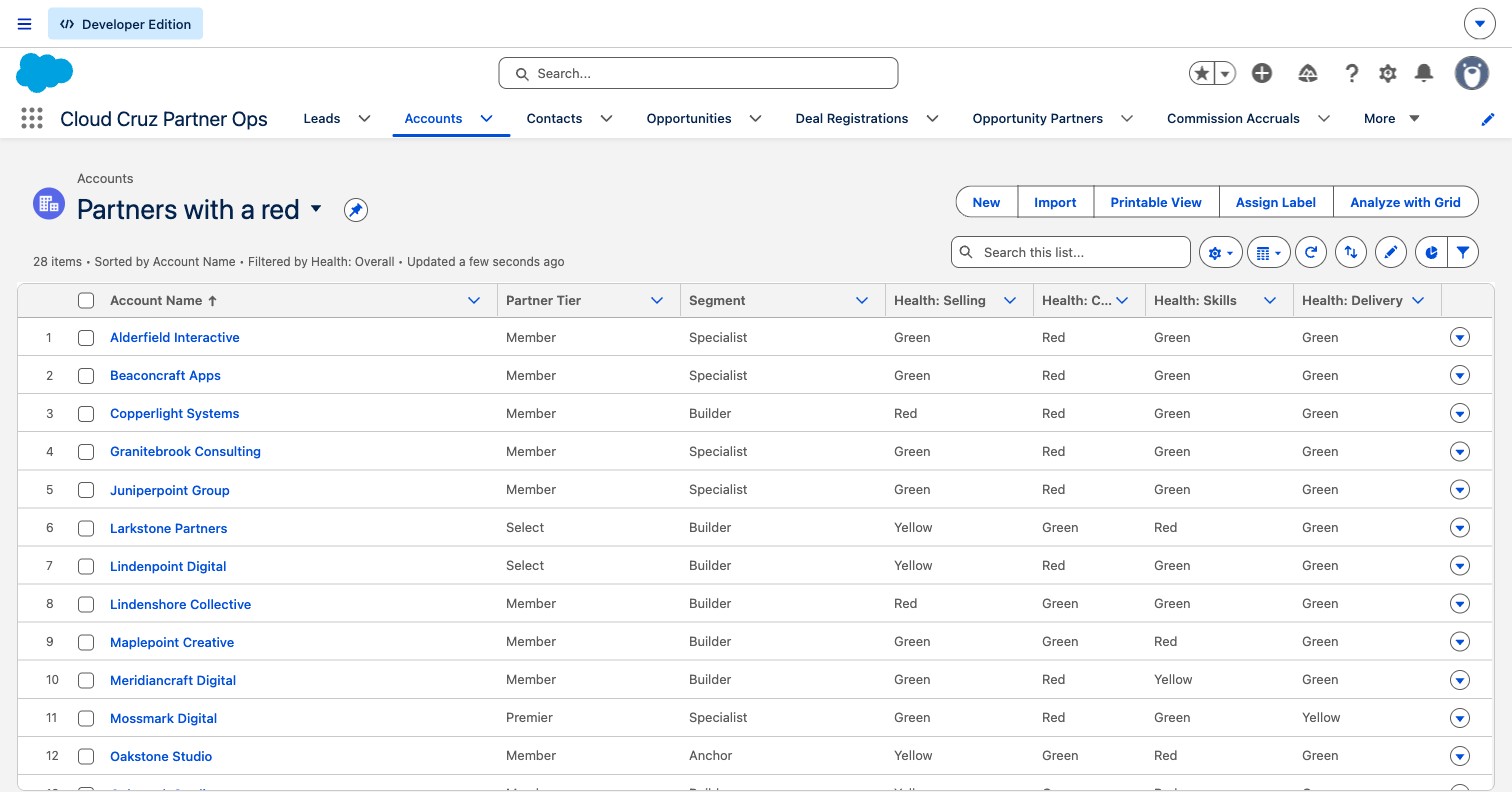This screenshot has width=1512, height=792.
Task: Open Salesforce Help question mark
Action: [x=1352, y=73]
